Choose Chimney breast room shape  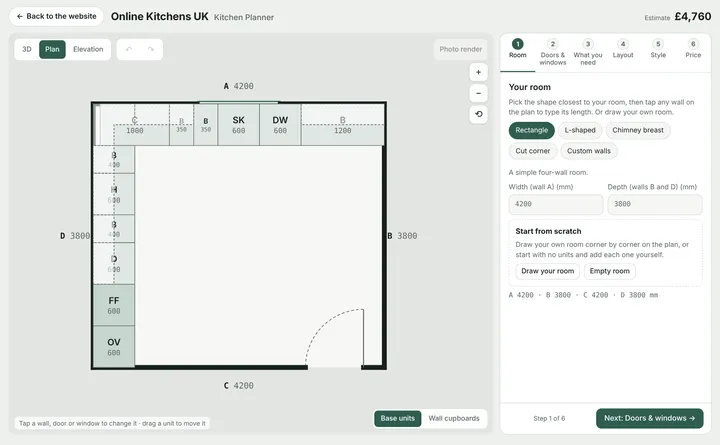click(638, 130)
